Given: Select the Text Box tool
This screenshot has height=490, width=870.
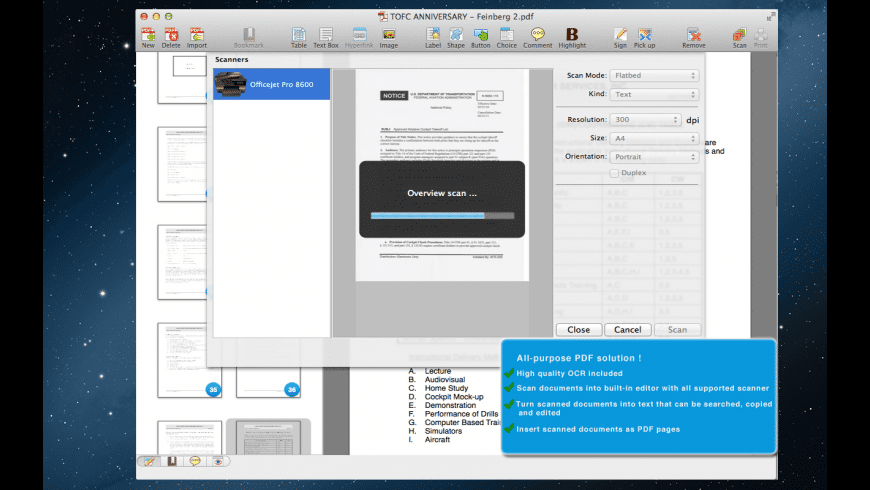Looking at the screenshot, I should click(326, 38).
